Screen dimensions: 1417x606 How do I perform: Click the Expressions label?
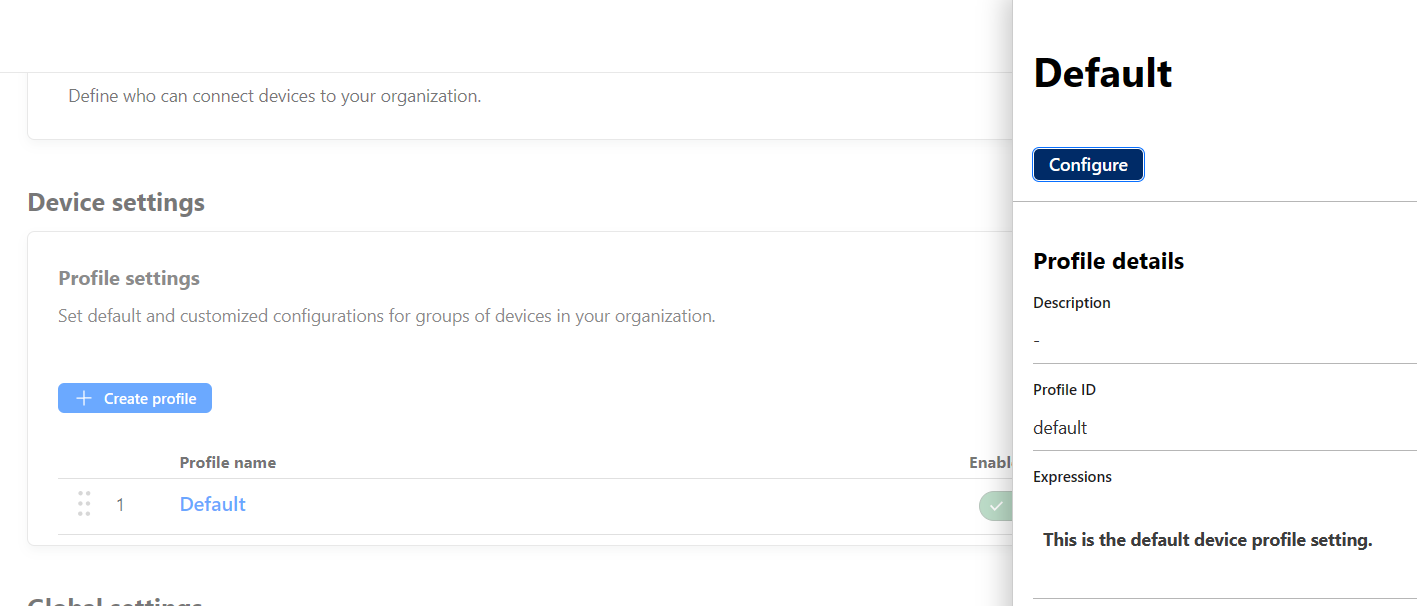(x=1072, y=477)
